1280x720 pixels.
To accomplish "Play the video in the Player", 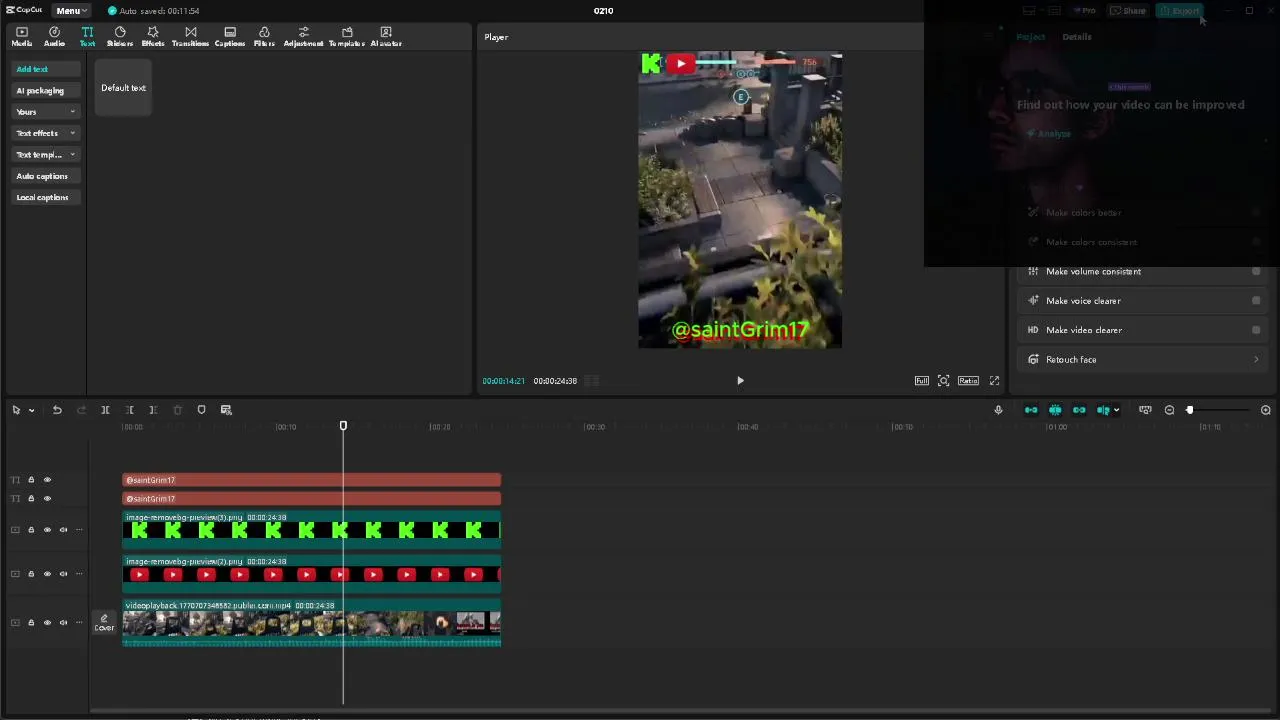I will 740,381.
